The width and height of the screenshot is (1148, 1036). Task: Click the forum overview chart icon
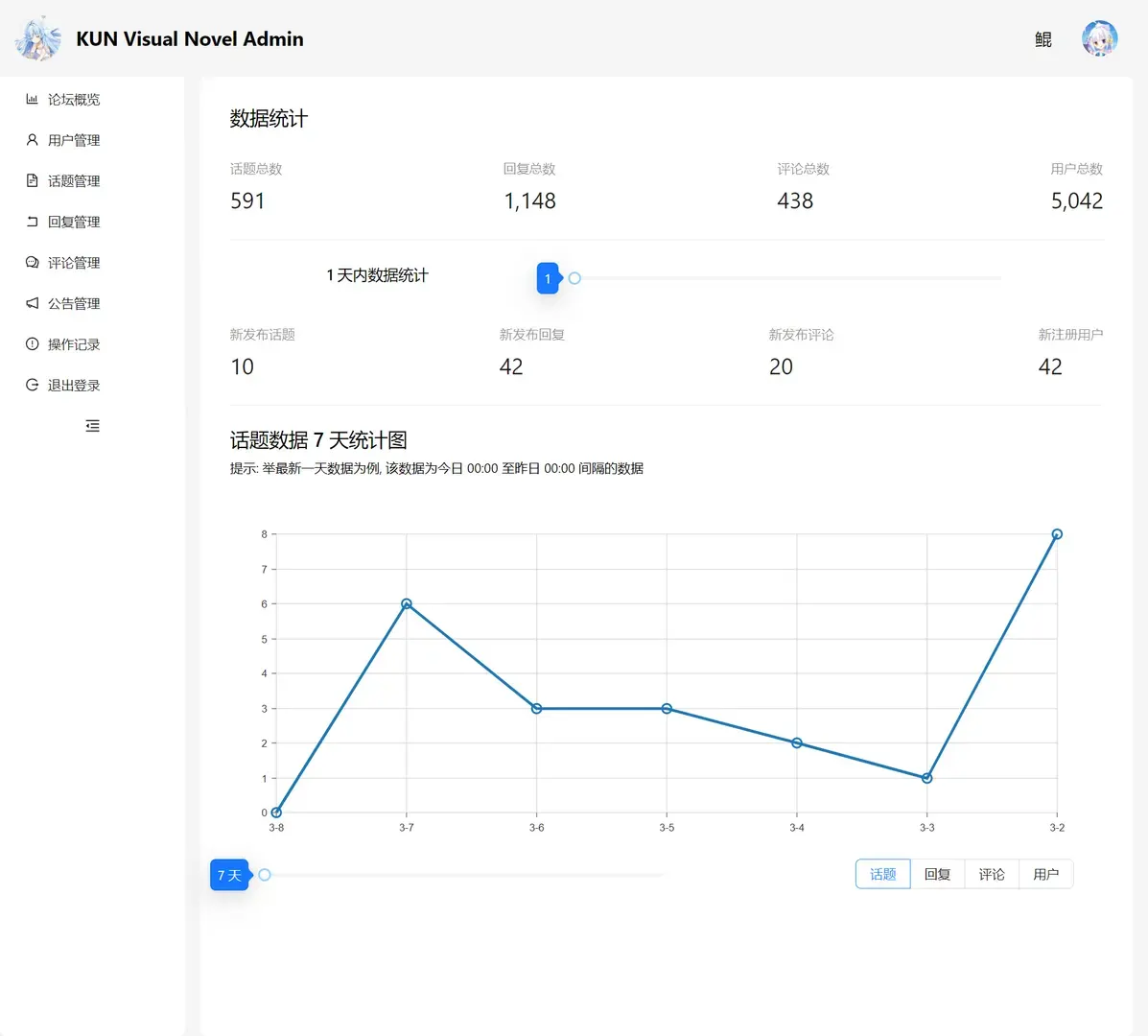click(x=32, y=99)
